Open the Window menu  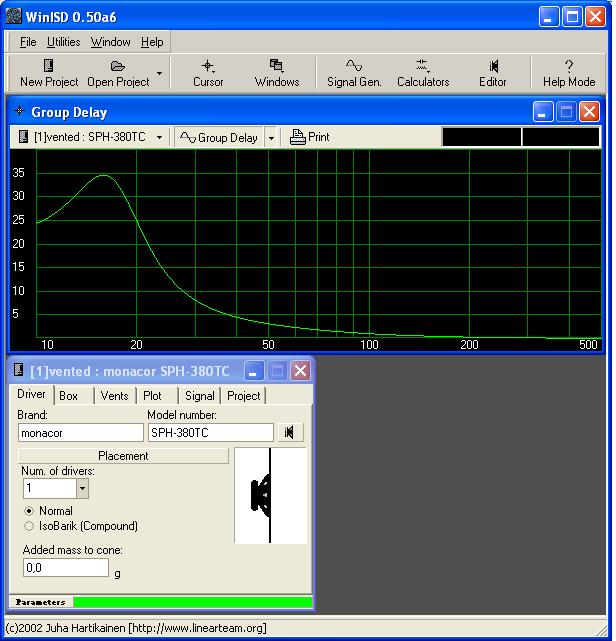tap(110, 42)
